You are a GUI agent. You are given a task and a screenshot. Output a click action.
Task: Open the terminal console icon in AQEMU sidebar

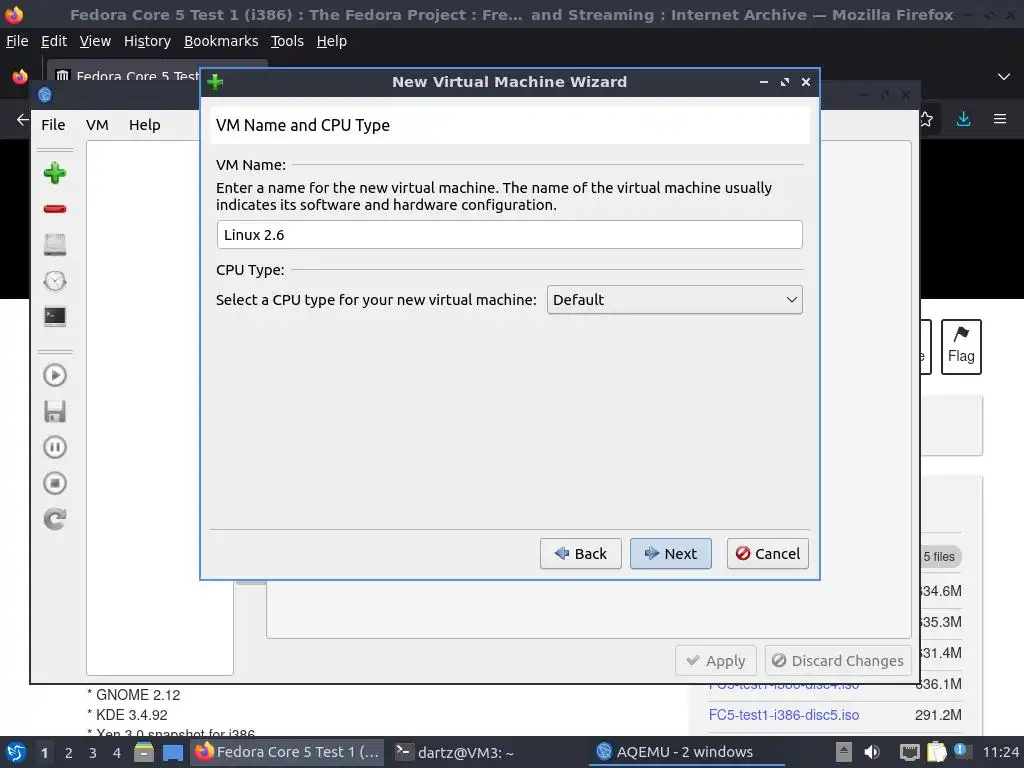pyautogui.click(x=55, y=317)
